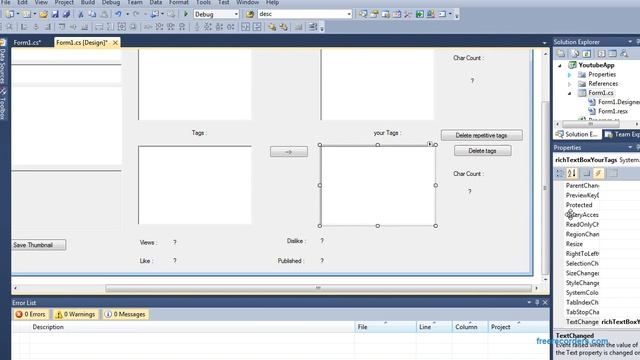640x360 pixels.
Task: Open the desc find combo box dropdown
Action: point(349,14)
